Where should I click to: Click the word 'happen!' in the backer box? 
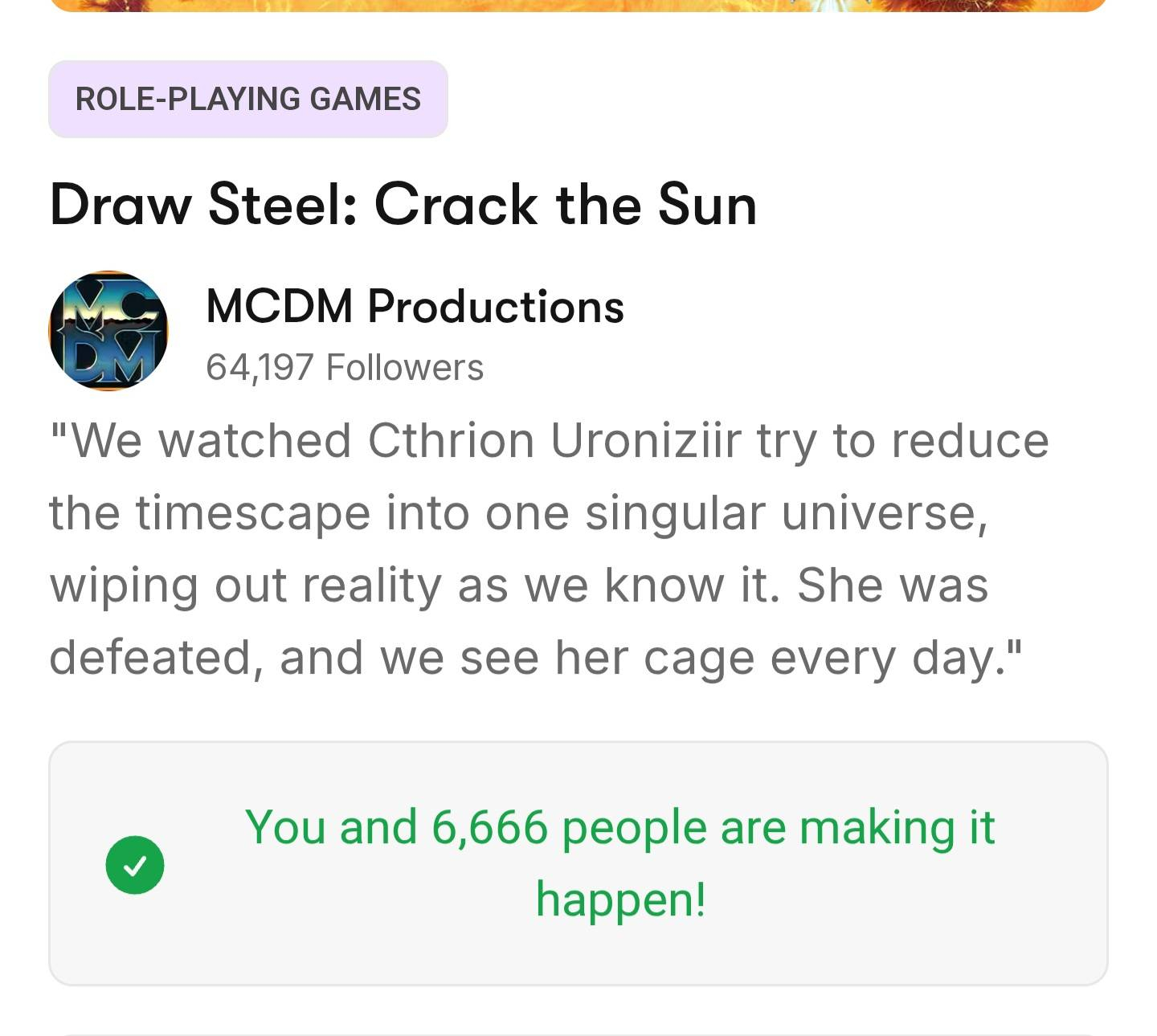pyautogui.click(x=620, y=899)
